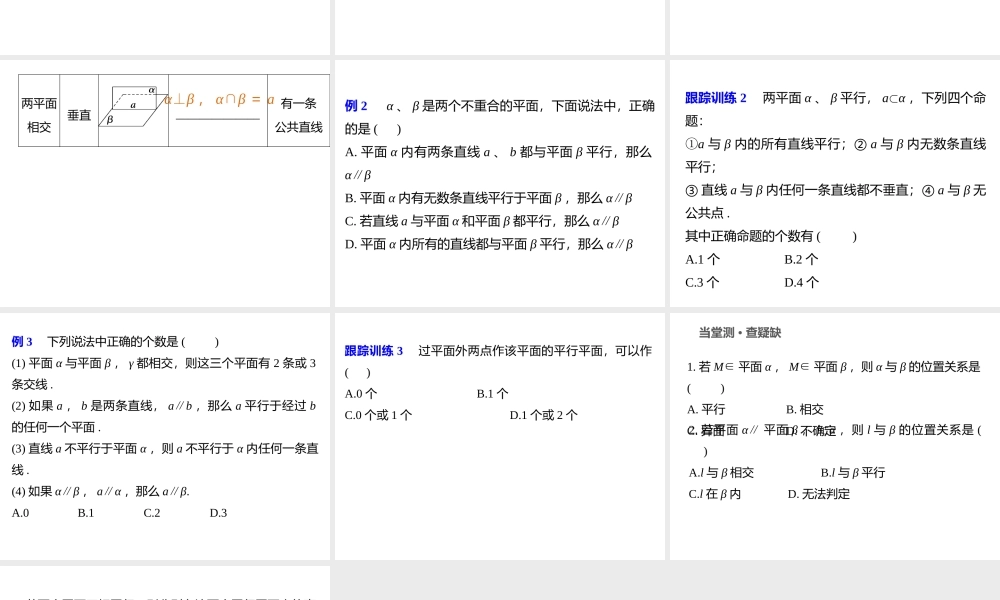This screenshot has width=1000, height=600.
Task: Choose answer A.l 与β相交
Action: pyautogui.click(x=721, y=472)
